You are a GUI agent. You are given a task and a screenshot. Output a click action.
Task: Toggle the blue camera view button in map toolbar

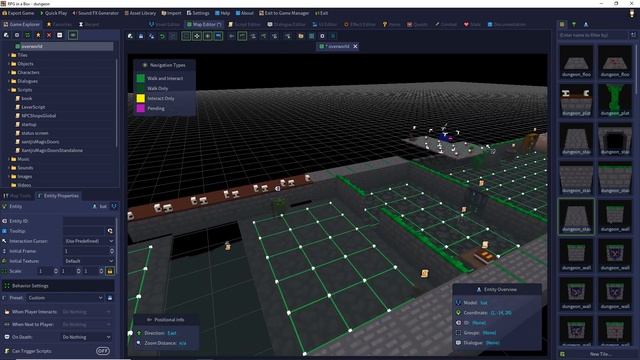[x=218, y=36]
